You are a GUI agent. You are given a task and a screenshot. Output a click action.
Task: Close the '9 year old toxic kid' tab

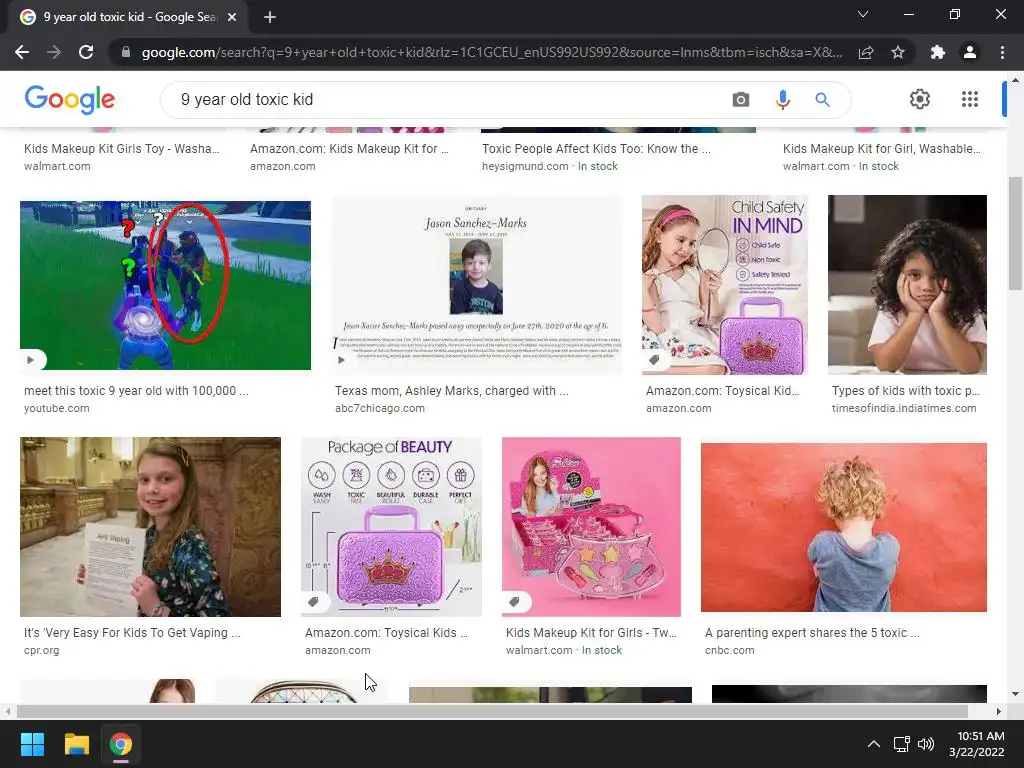pos(232,17)
